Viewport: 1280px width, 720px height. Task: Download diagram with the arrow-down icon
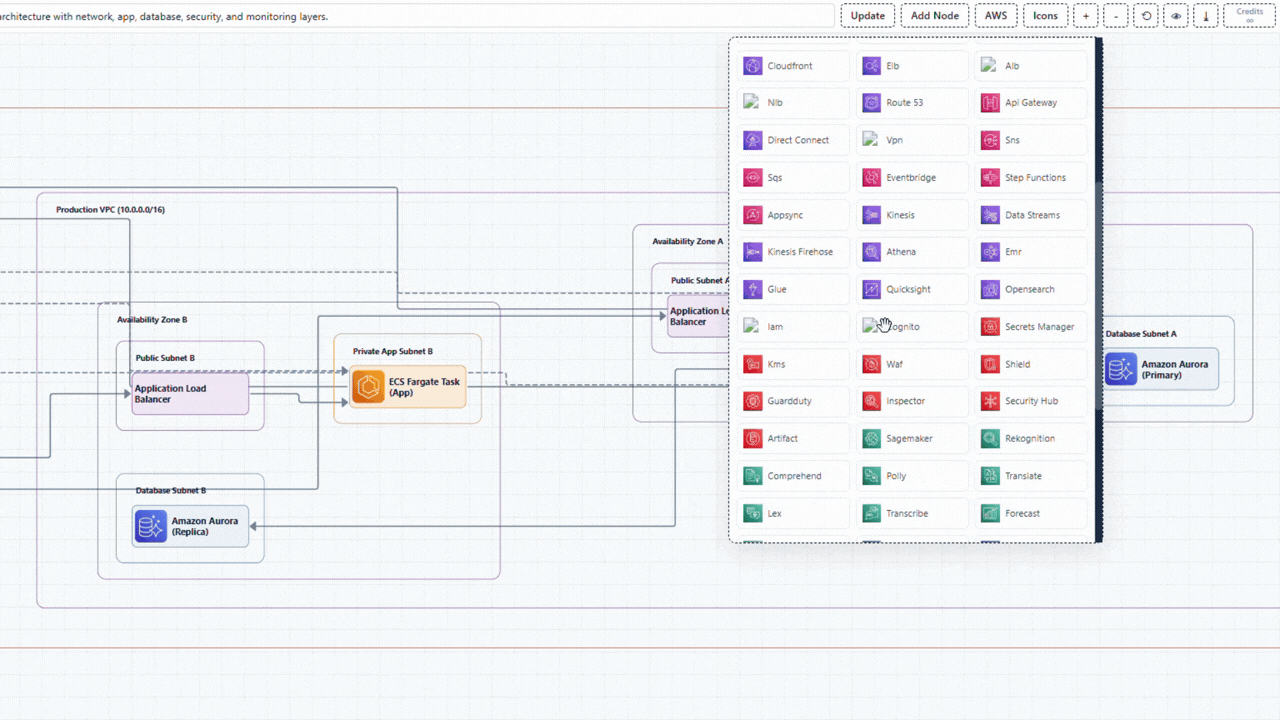click(x=1206, y=16)
